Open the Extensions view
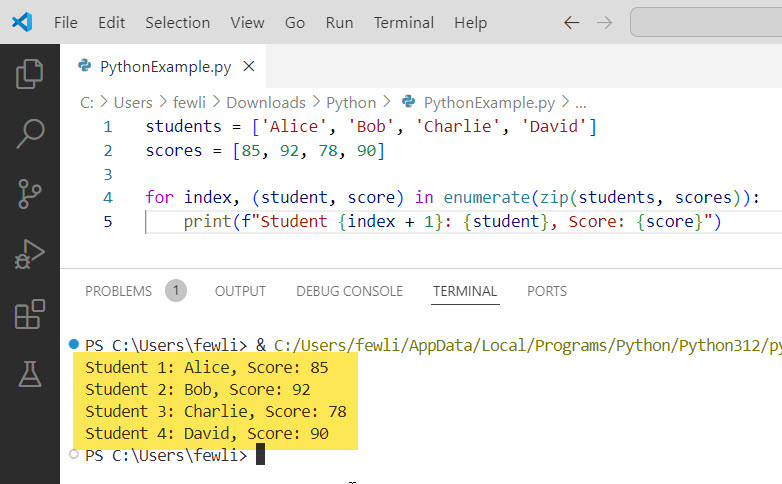Image resolution: width=782 pixels, height=484 pixels. click(x=30, y=314)
